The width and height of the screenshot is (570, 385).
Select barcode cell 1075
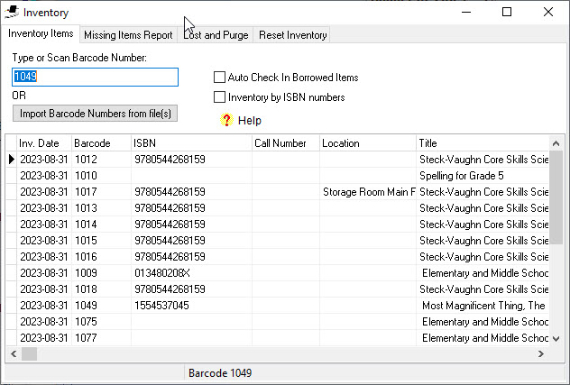tap(101, 322)
